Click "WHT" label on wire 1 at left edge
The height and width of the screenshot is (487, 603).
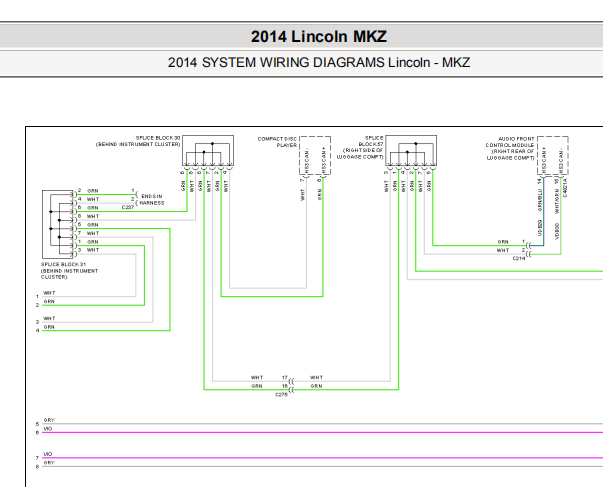click(49, 293)
